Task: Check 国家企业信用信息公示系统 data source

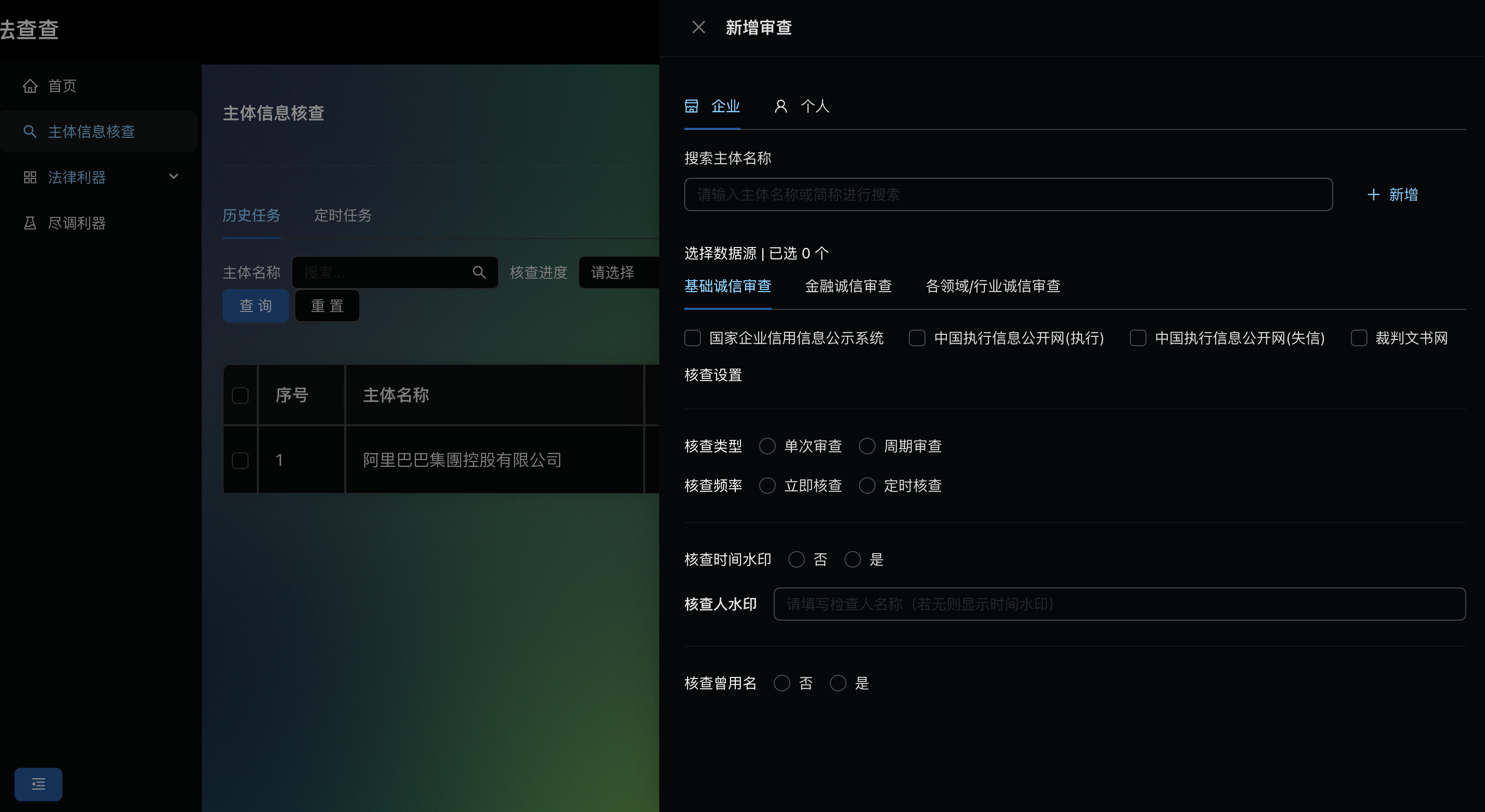Action: (693, 338)
